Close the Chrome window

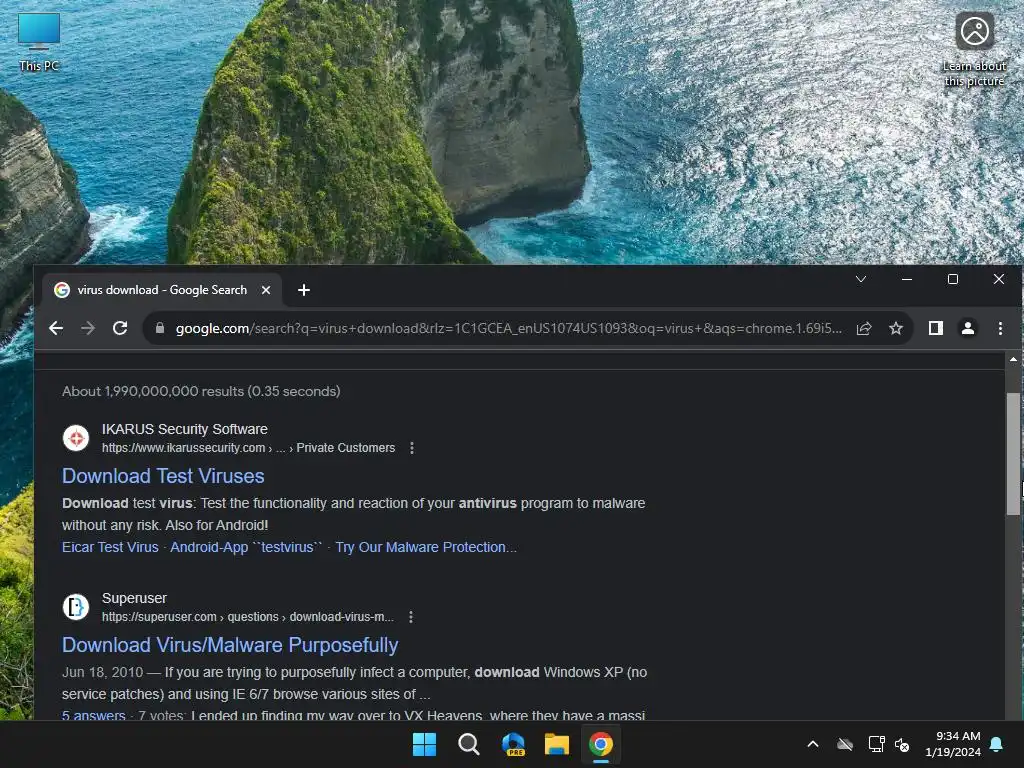(999, 280)
